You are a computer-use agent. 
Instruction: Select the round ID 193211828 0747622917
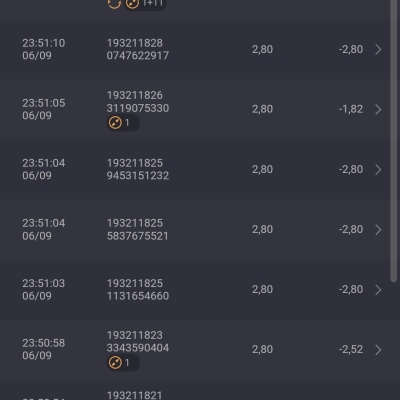pyautogui.click(x=138, y=49)
